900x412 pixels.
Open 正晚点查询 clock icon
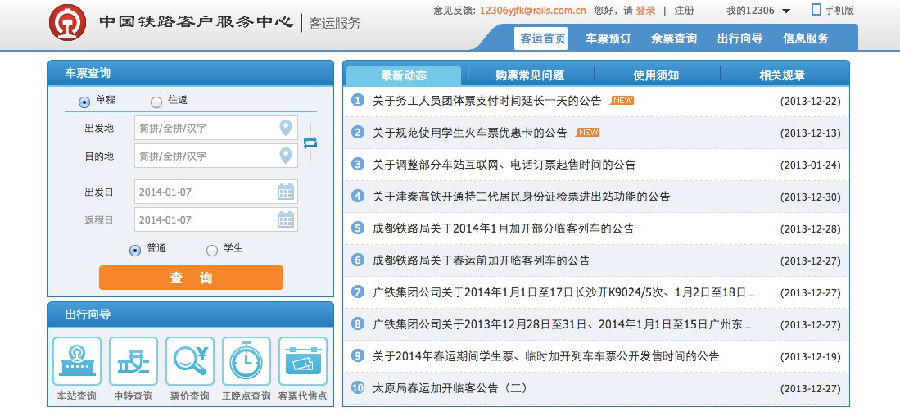(246, 362)
